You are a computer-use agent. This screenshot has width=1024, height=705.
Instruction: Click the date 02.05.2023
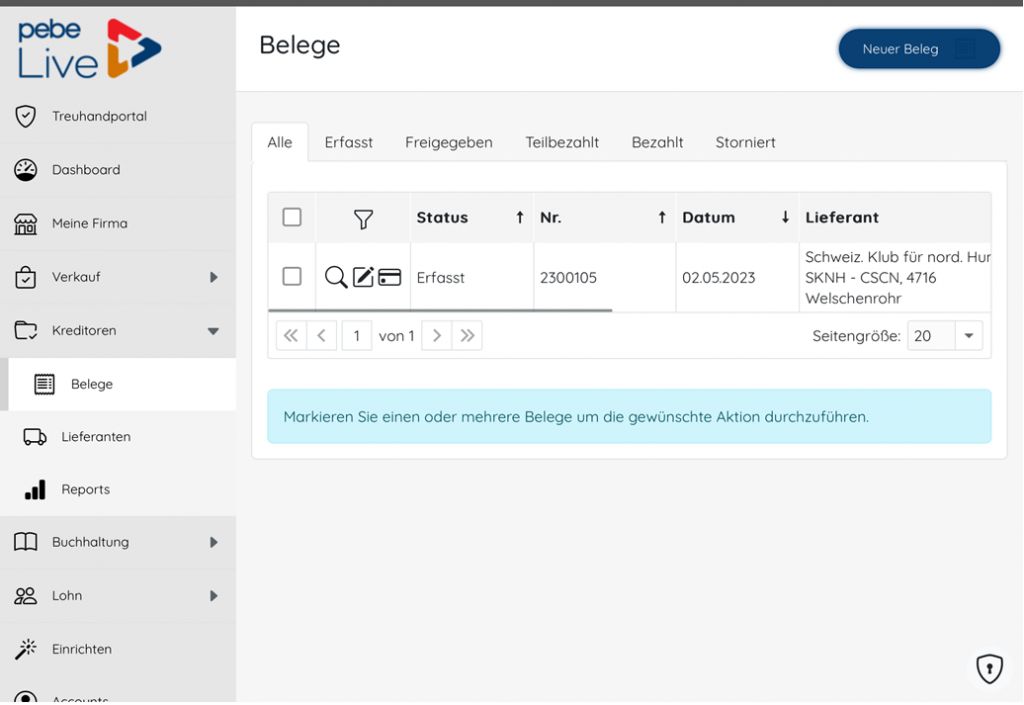click(x=718, y=277)
